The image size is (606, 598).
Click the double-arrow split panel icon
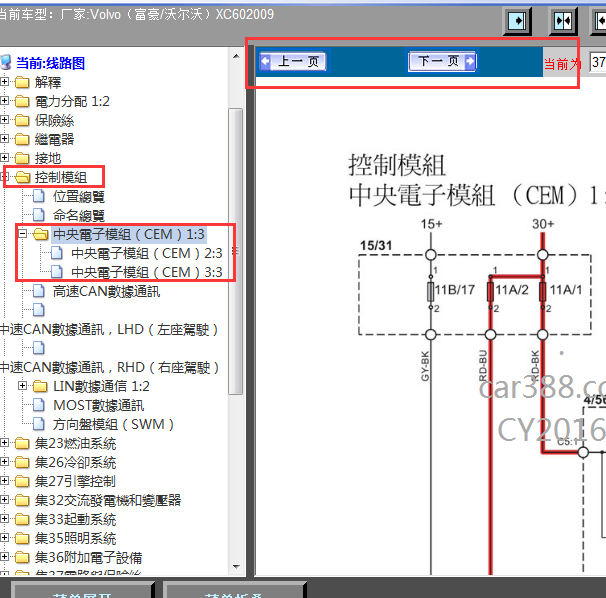click(x=564, y=20)
